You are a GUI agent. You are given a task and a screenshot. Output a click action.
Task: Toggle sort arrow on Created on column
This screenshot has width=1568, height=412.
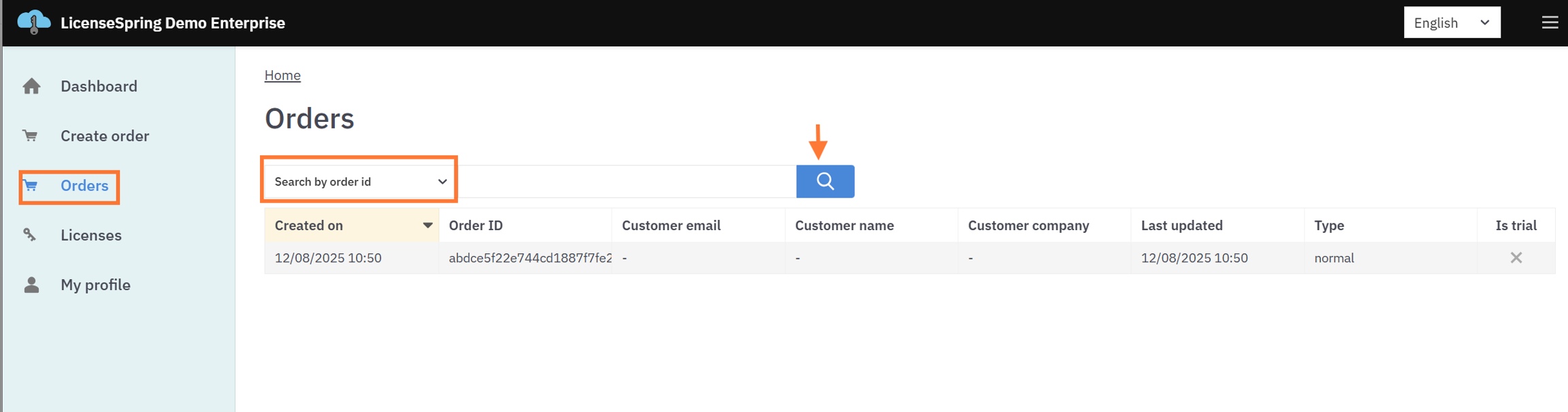[x=427, y=225]
